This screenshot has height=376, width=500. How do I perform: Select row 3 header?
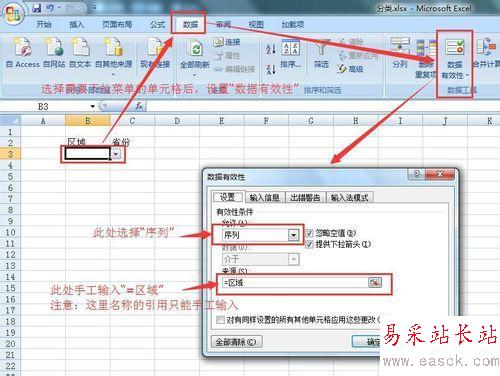pyautogui.click(x=10, y=154)
